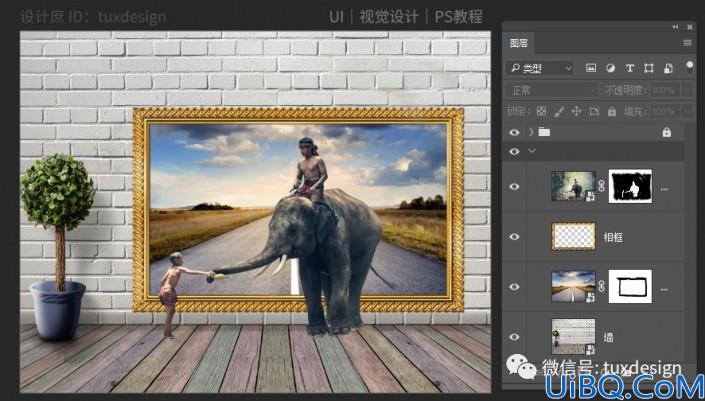Hide the 相框 layer

point(514,236)
